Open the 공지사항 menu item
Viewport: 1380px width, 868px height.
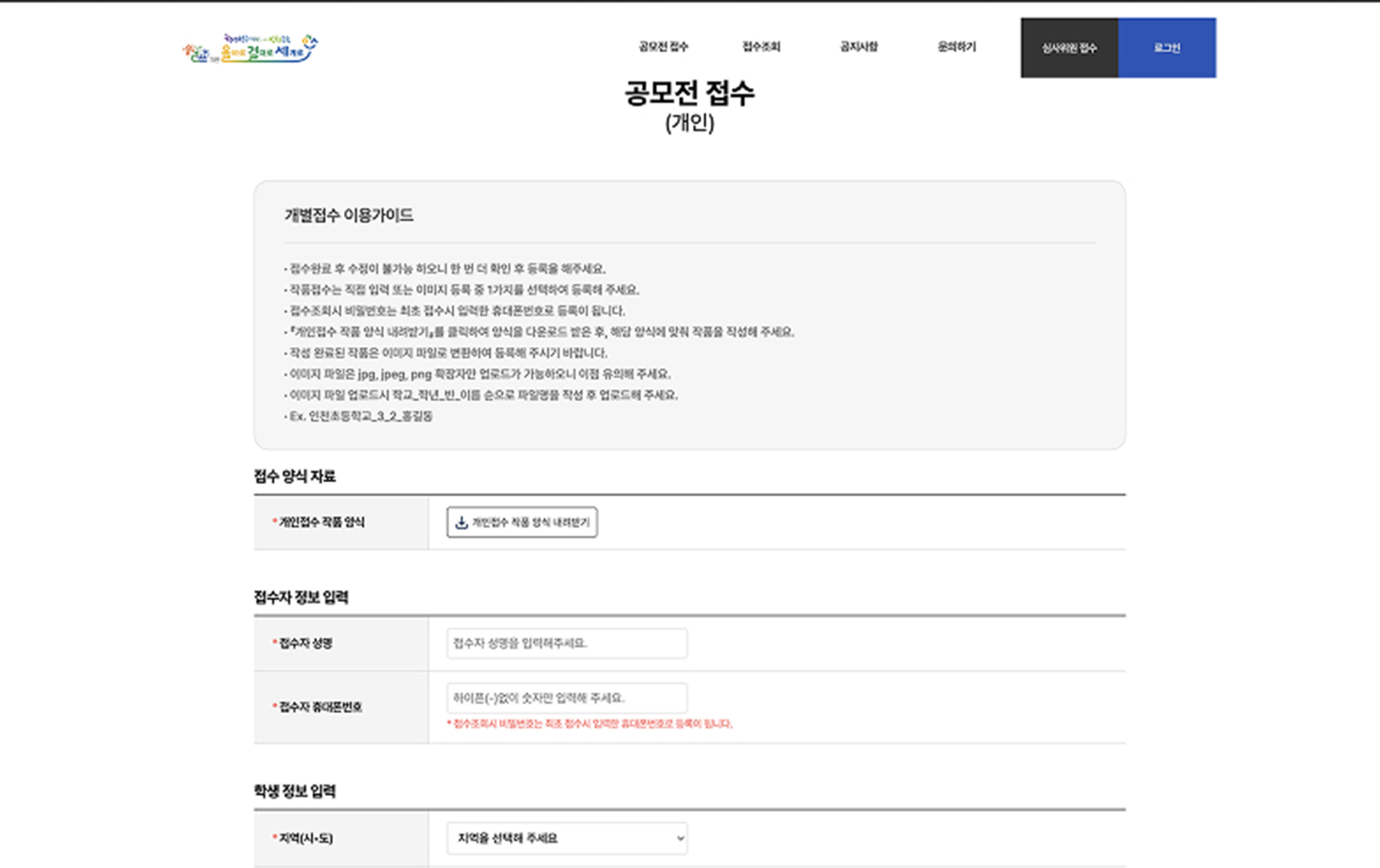(859, 47)
